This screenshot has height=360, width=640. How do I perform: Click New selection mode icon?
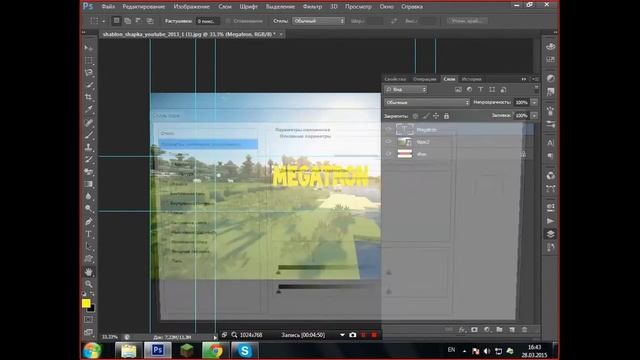[117, 21]
